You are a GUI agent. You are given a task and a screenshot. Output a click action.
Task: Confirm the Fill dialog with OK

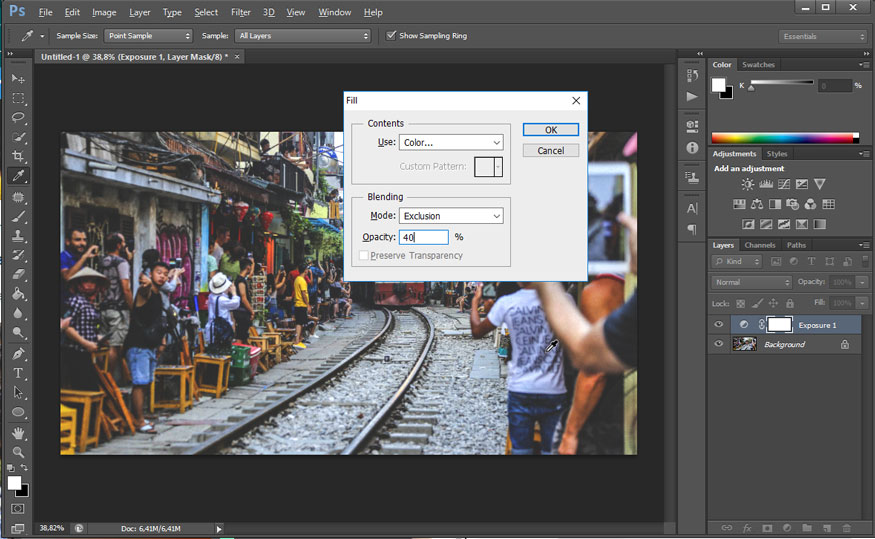tap(550, 130)
